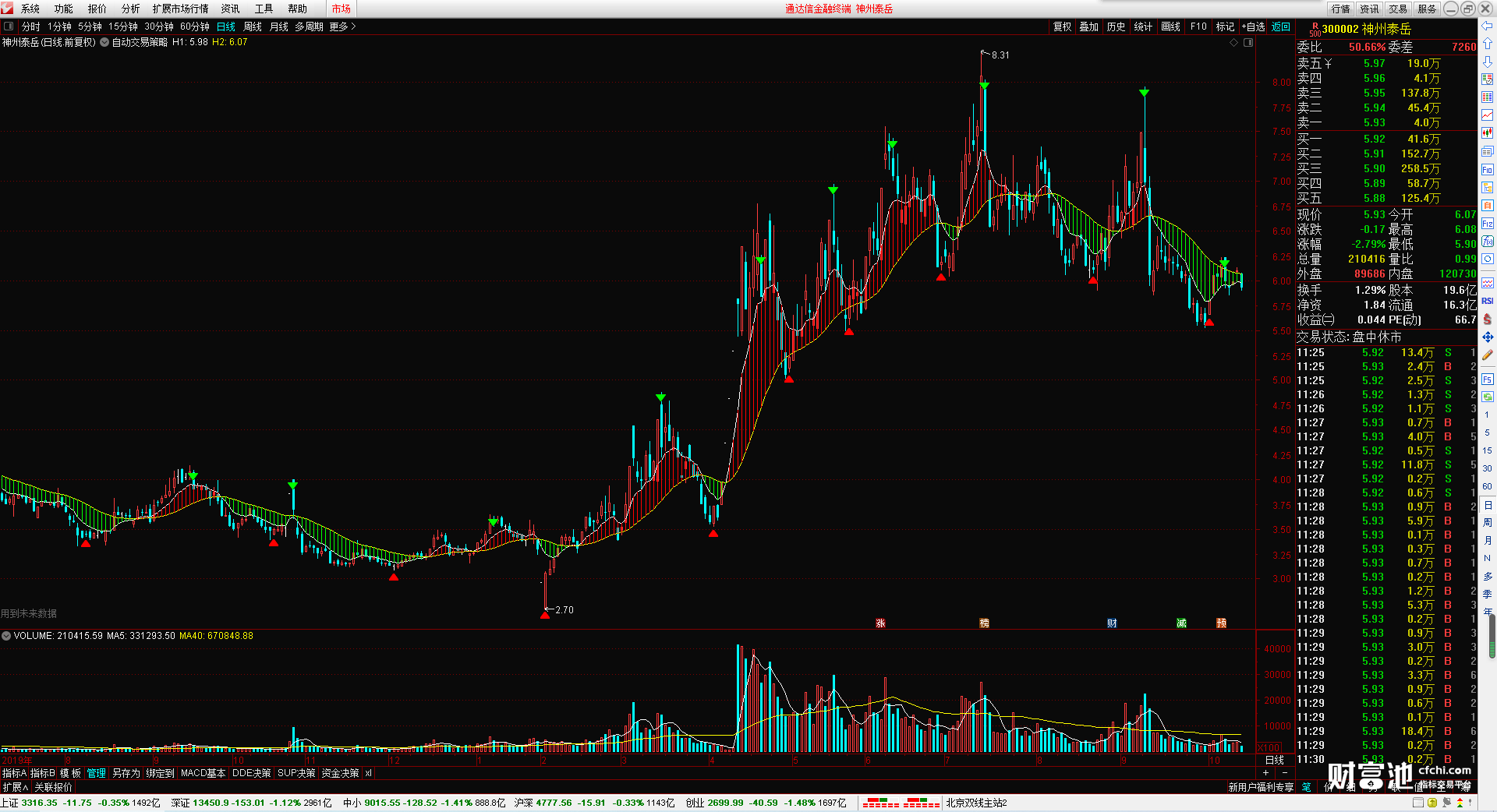Open the 复权 dropdown
This screenshot has width=1497, height=812.
(x=1062, y=26)
